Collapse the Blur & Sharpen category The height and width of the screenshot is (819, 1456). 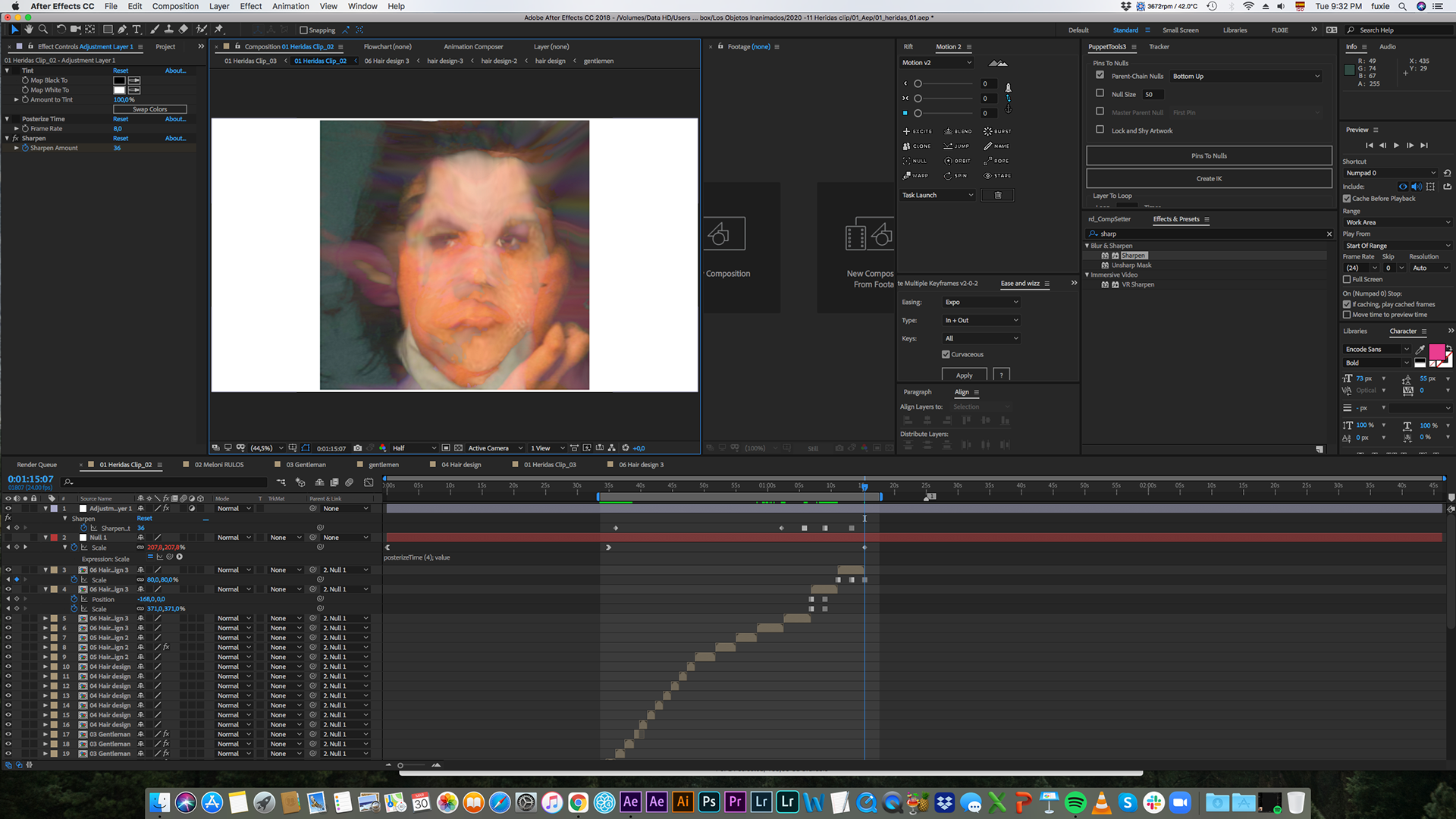[x=1087, y=246]
